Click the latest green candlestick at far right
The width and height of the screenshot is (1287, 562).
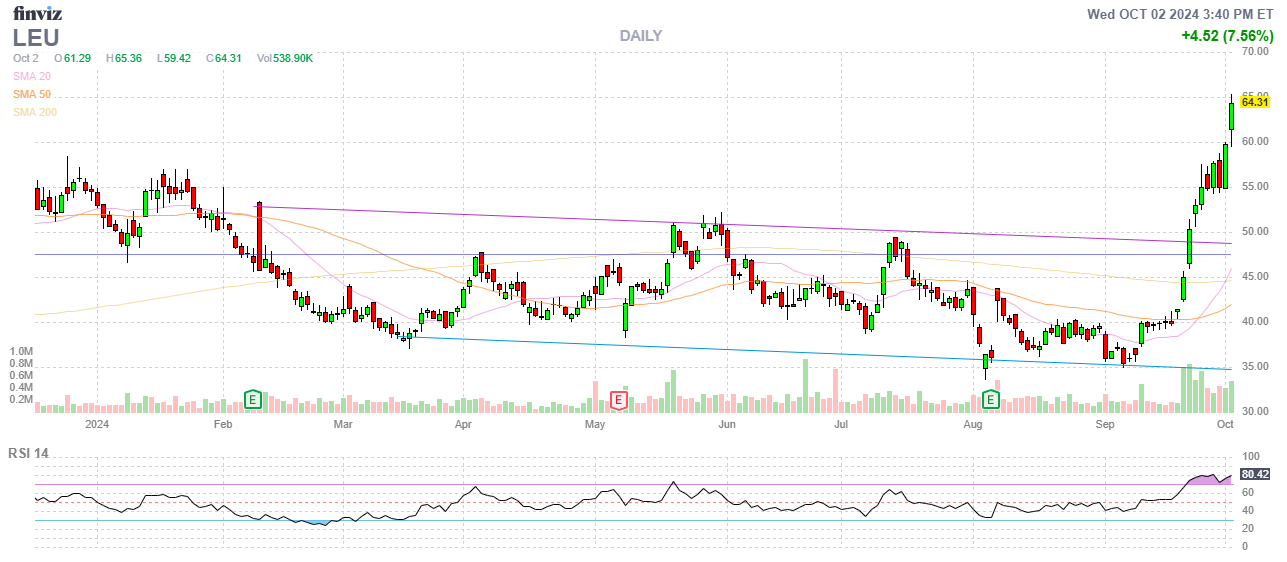coord(1231,114)
